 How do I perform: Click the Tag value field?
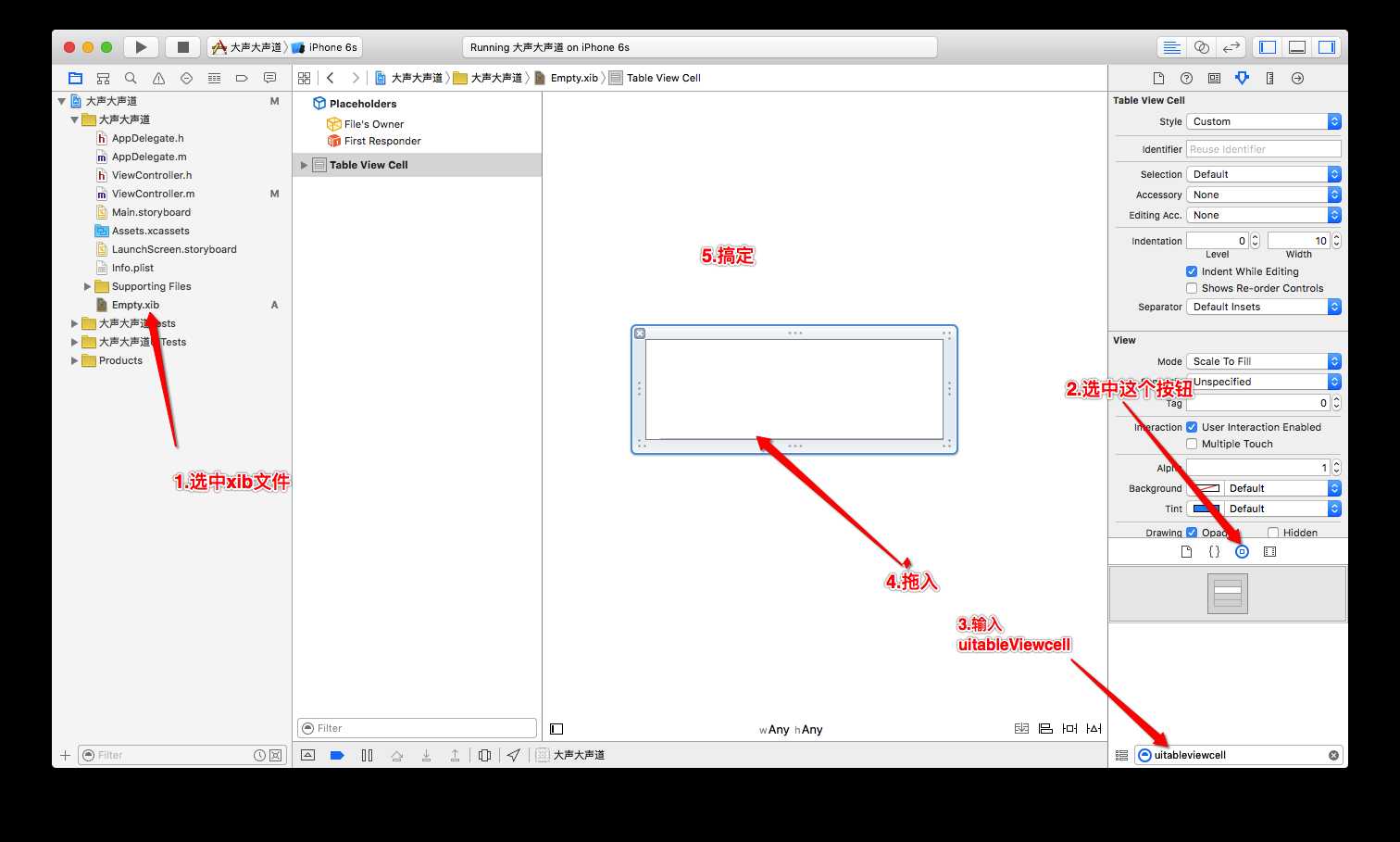(1258, 403)
